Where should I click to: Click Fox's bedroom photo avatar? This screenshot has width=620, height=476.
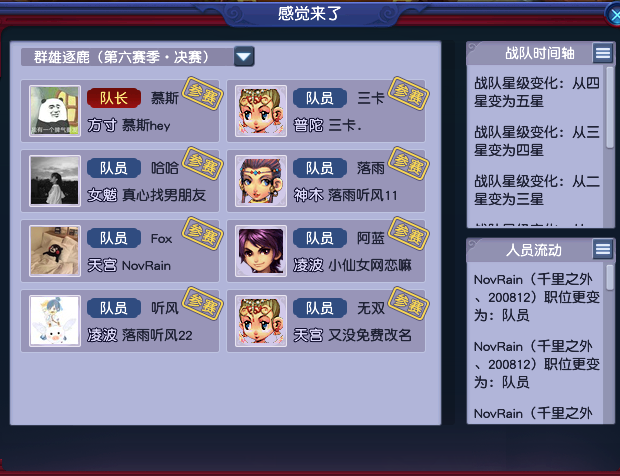(x=55, y=251)
